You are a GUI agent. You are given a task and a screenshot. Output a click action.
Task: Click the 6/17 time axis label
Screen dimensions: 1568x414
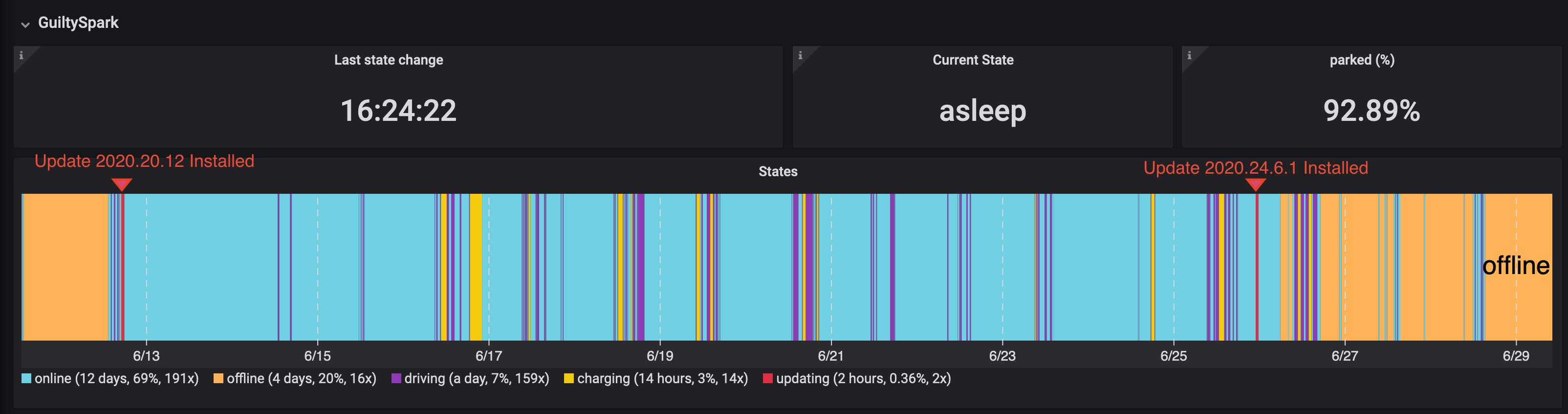point(489,355)
